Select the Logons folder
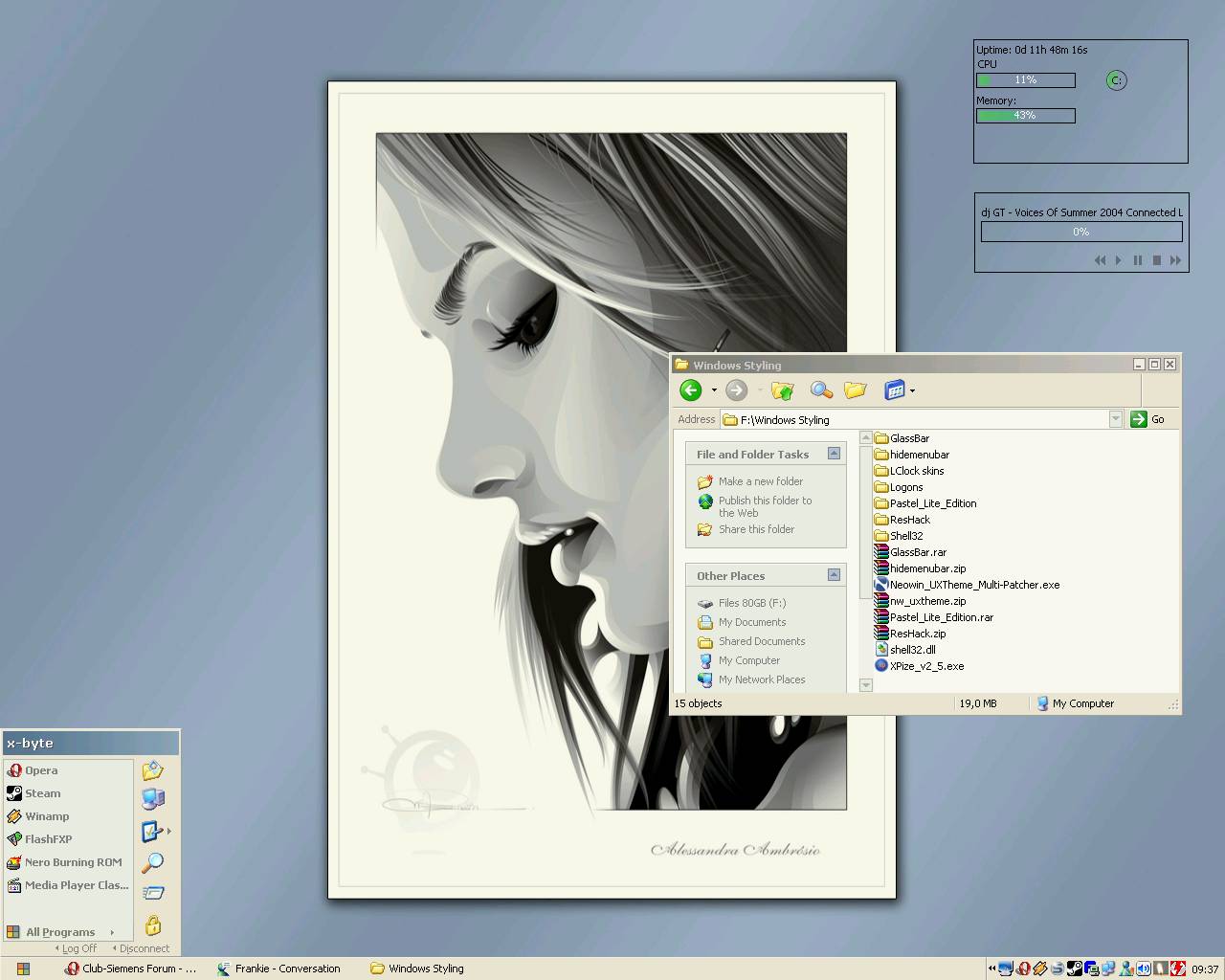Image resolution: width=1225 pixels, height=980 pixels. coord(899,487)
